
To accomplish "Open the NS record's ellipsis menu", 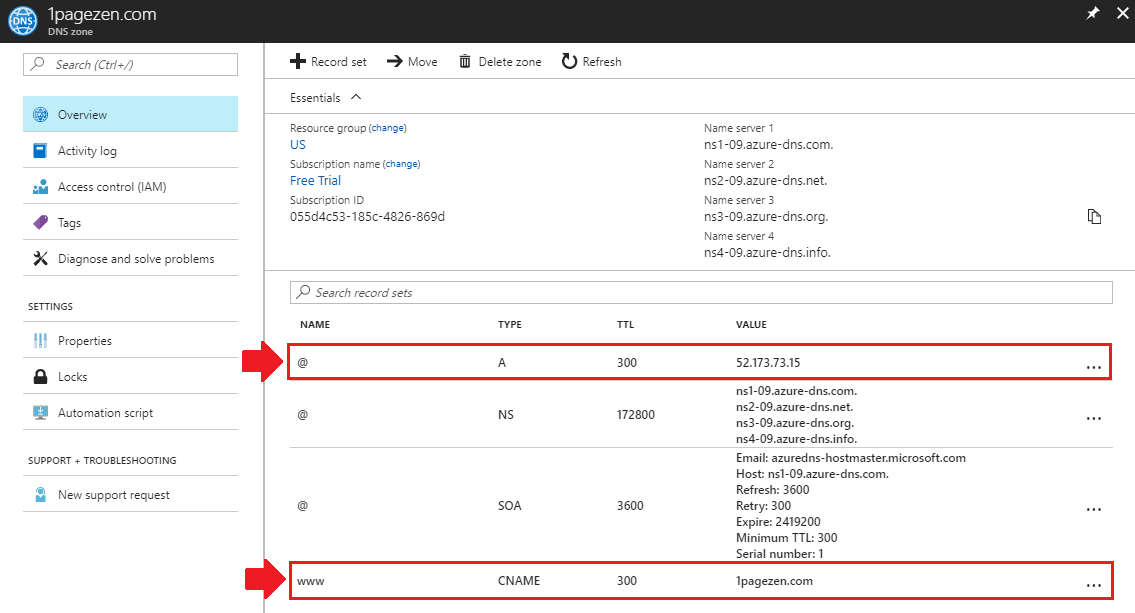I will [1093, 418].
